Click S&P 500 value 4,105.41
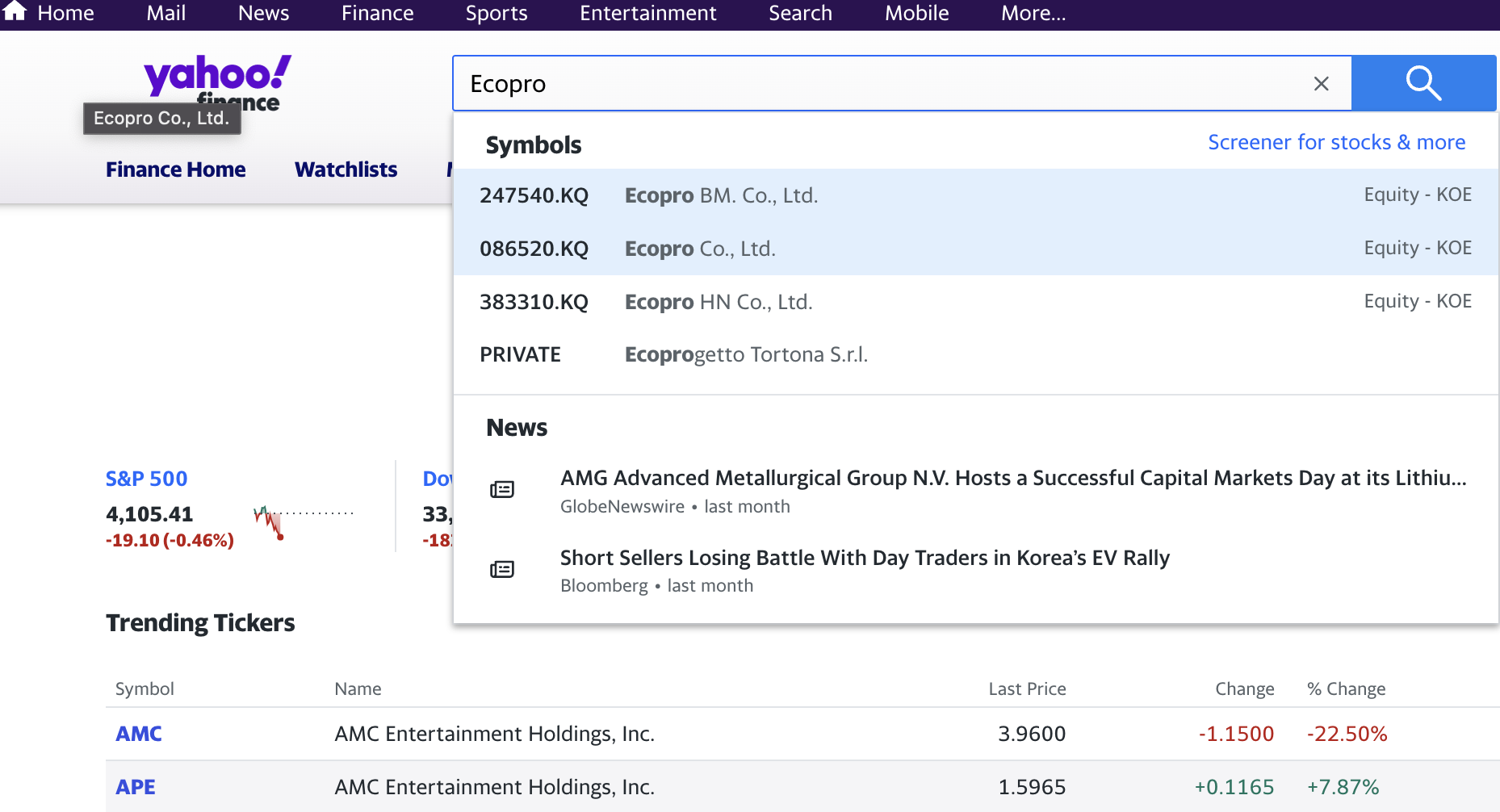The width and height of the screenshot is (1500, 812). tap(149, 514)
